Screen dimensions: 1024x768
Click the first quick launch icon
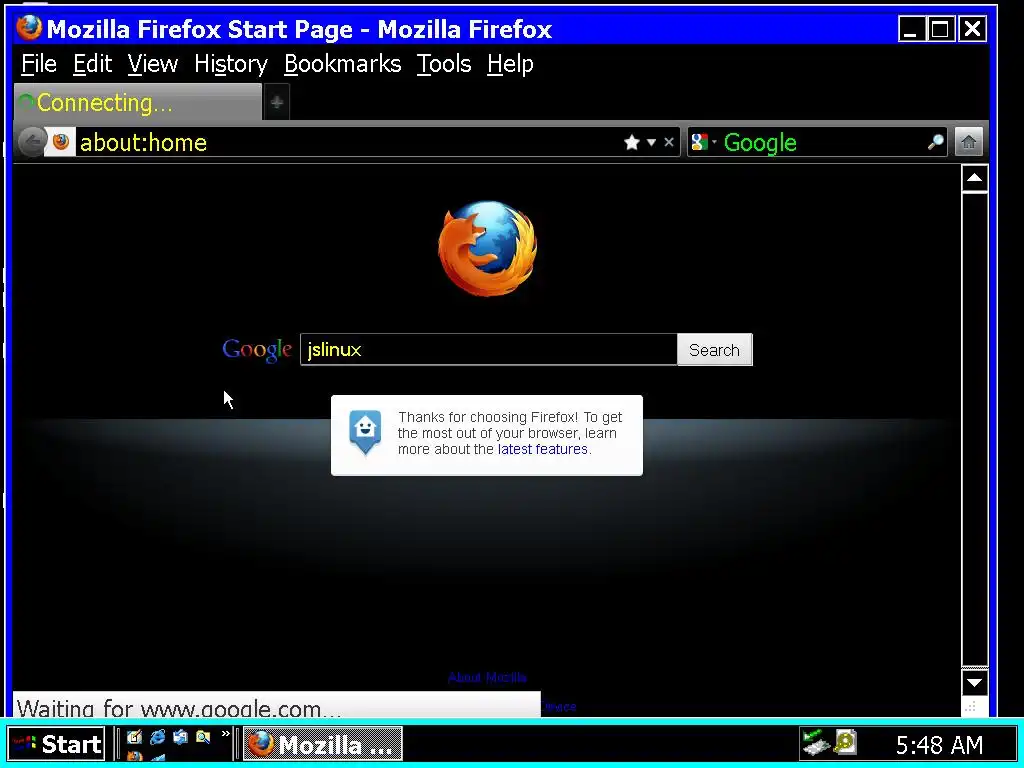point(135,737)
